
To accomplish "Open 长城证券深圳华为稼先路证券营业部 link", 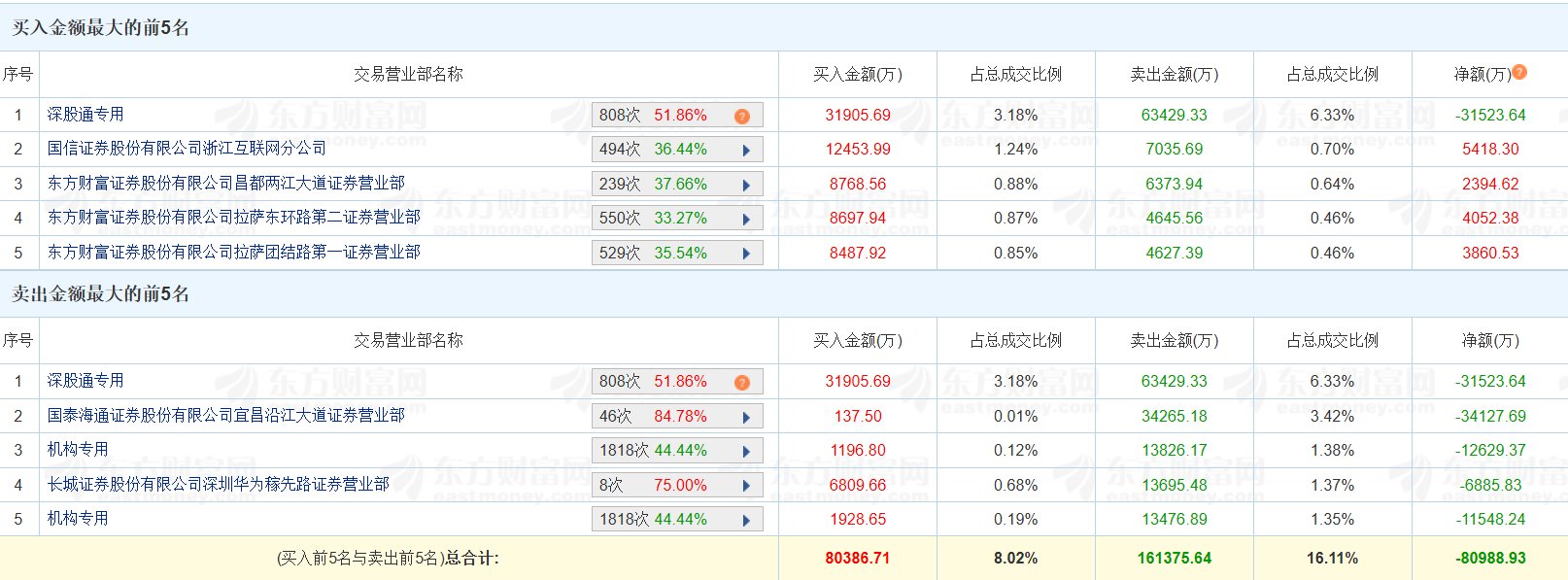I will click(x=218, y=484).
